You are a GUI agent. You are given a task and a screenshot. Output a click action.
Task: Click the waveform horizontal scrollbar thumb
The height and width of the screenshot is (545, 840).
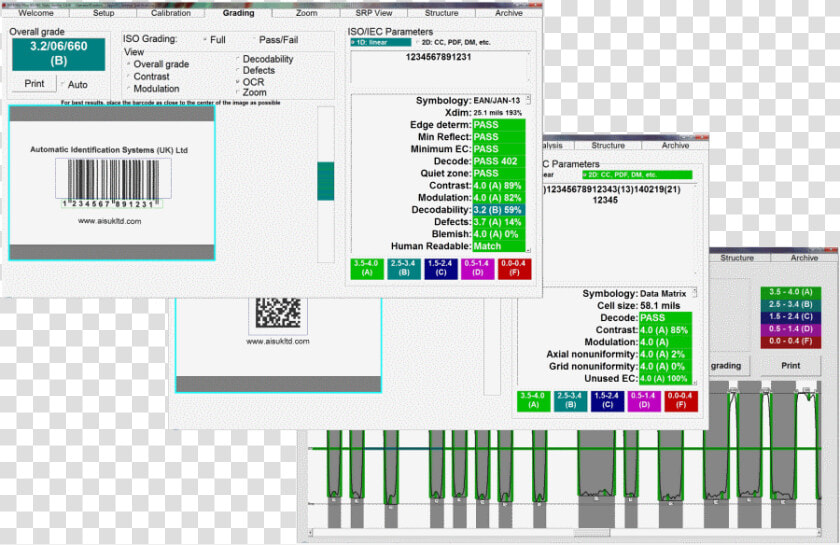click(591, 533)
